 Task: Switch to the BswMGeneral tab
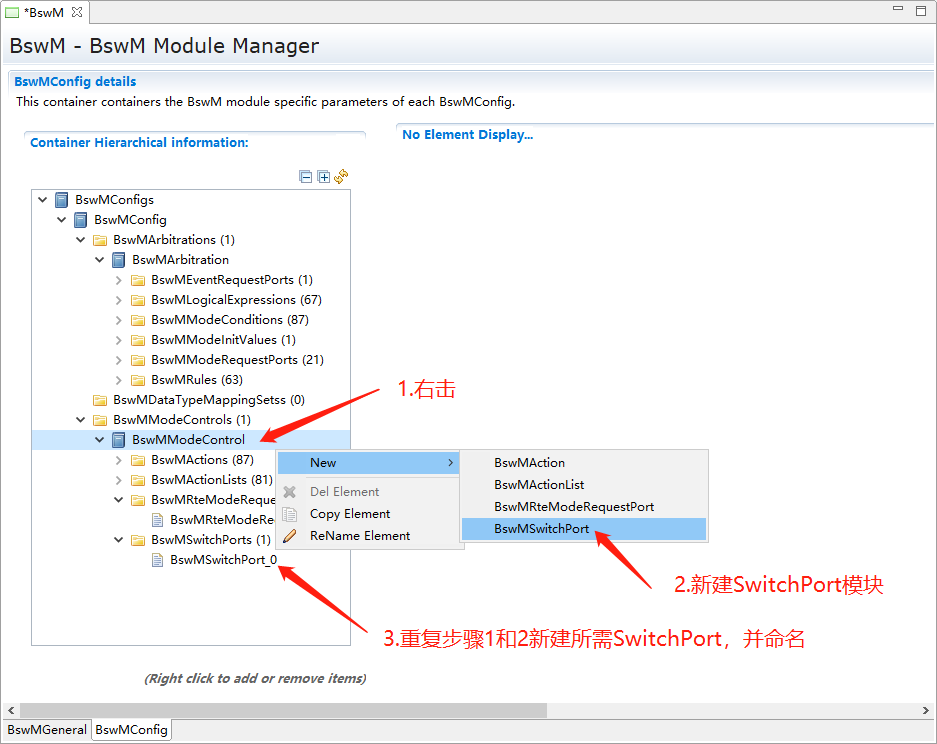click(x=47, y=730)
